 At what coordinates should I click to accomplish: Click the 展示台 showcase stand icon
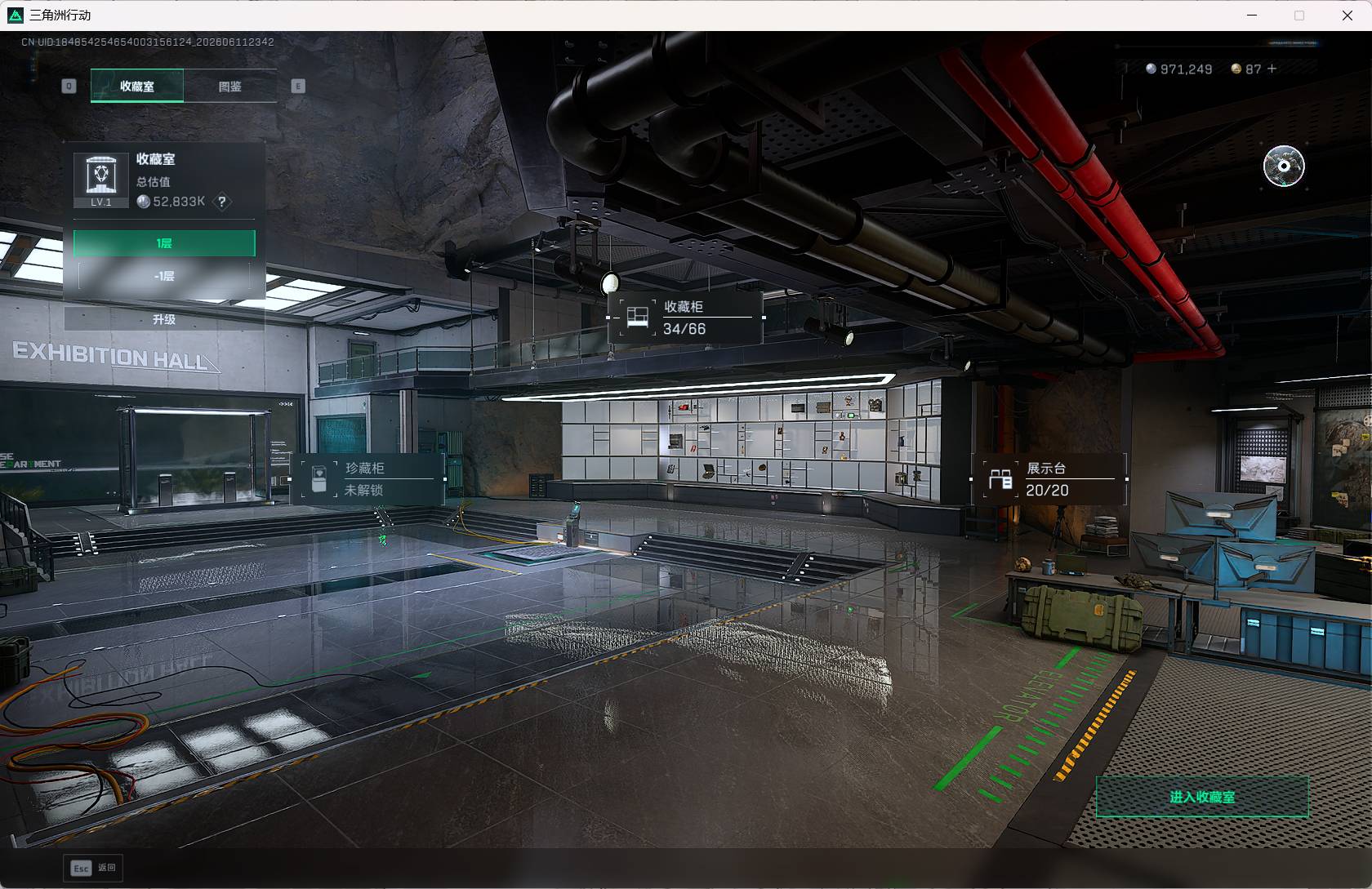pyautogui.click(x=1000, y=479)
